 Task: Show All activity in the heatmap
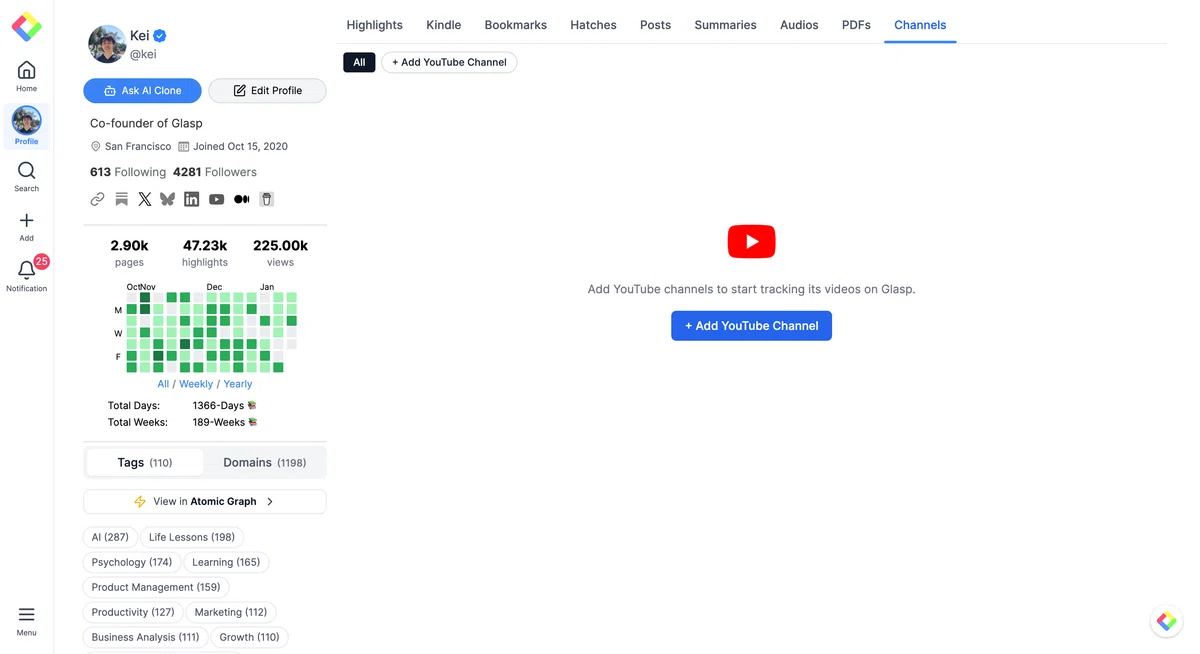point(163,384)
